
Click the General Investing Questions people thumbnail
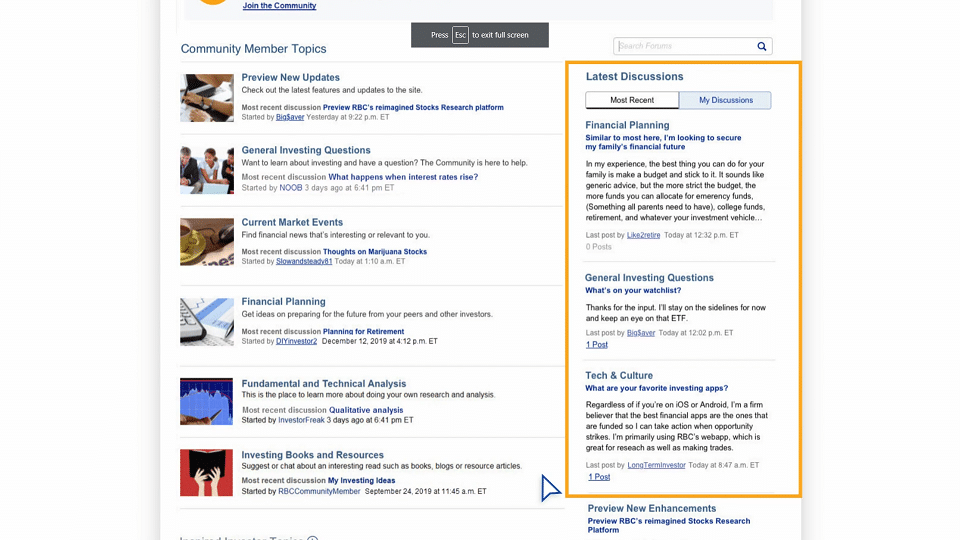[206, 170]
